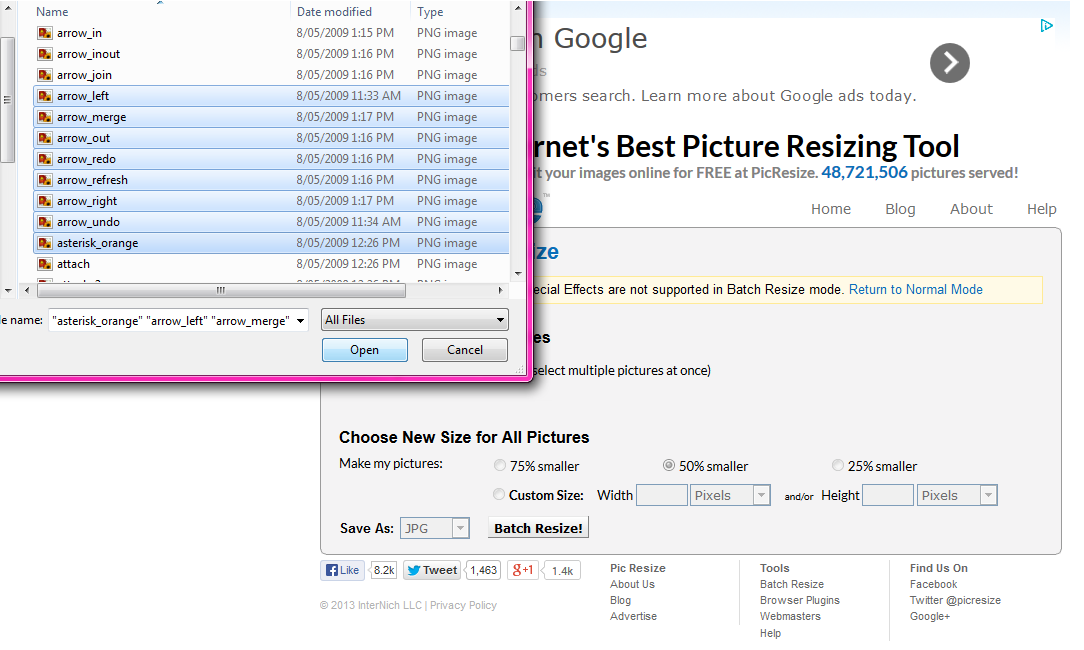Click the Google +1 button
This screenshot has width=1084, height=650.
[x=523, y=570]
